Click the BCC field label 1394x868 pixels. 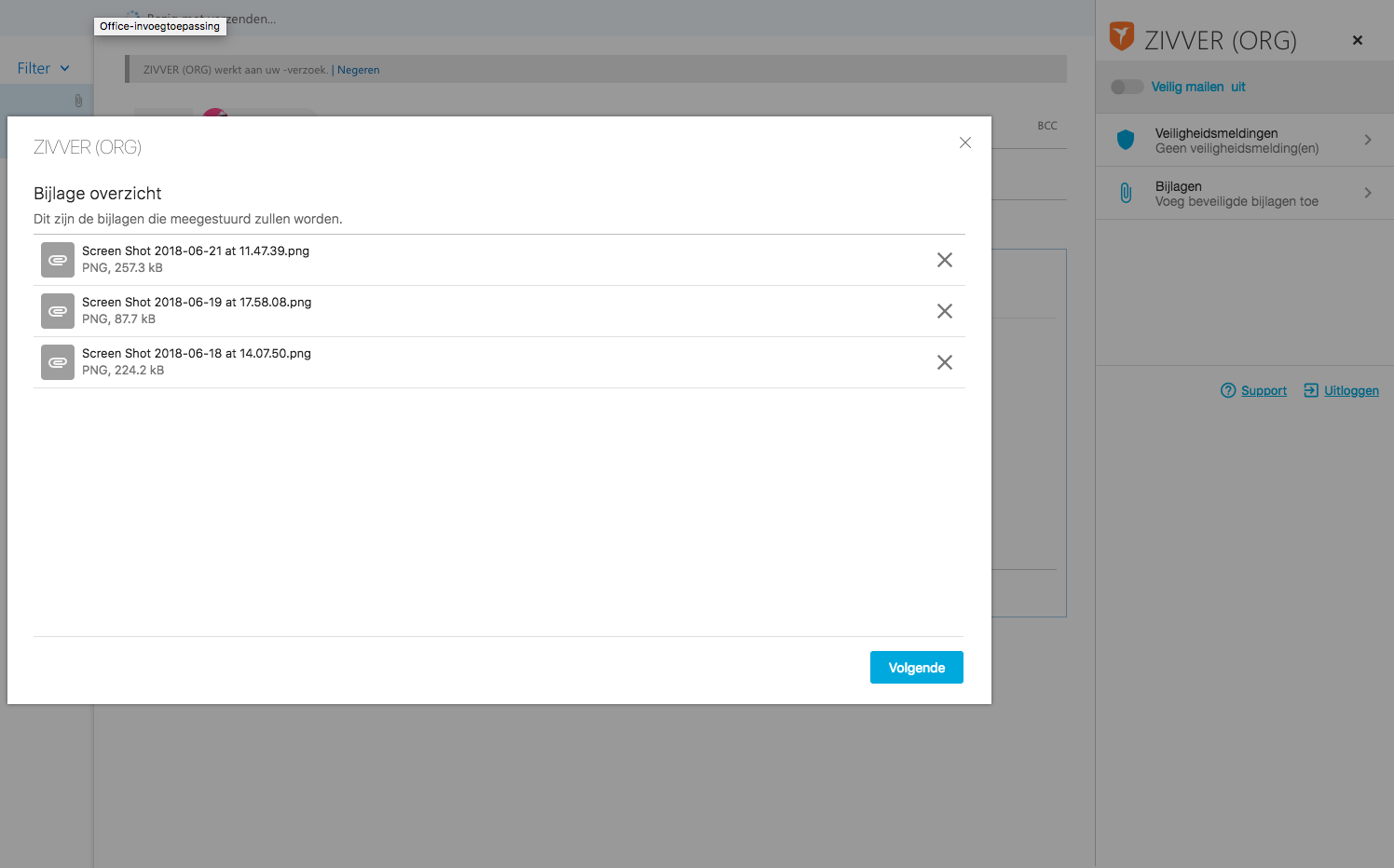coord(1047,126)
